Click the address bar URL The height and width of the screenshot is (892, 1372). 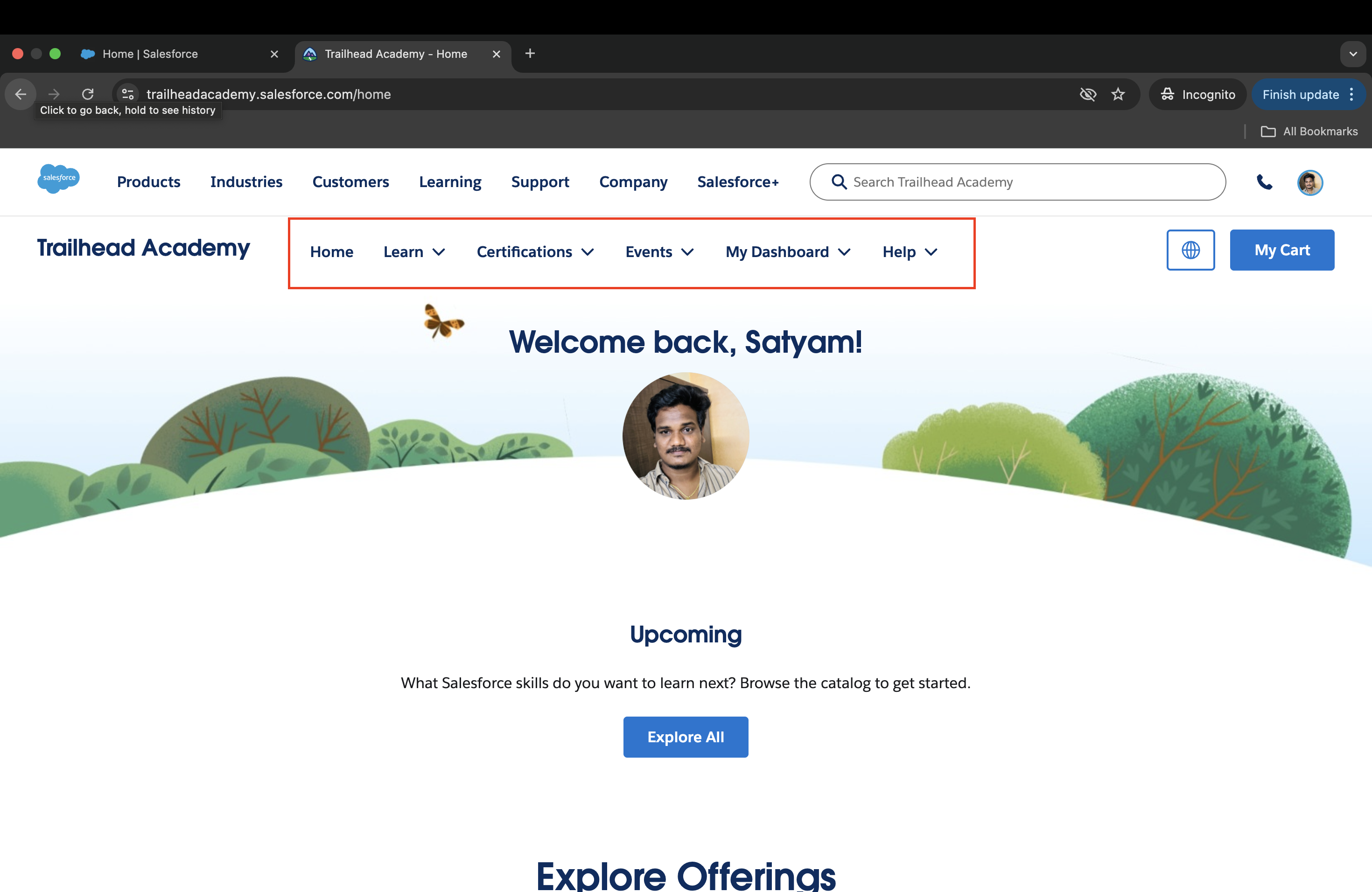click(x=269, y=95)
